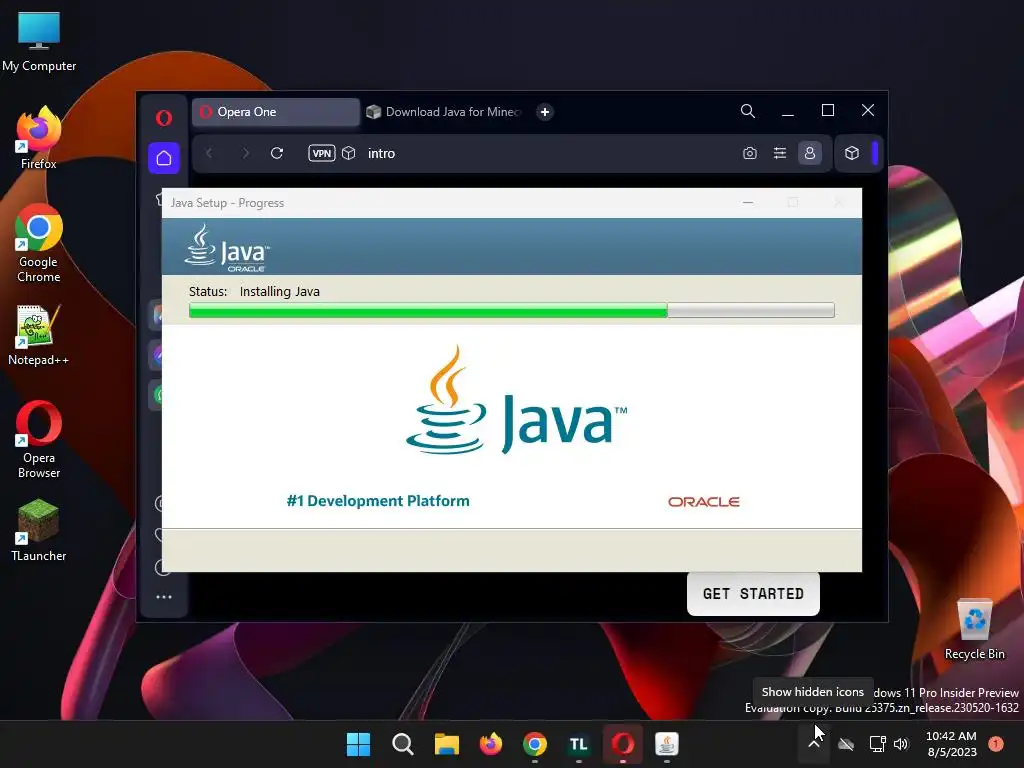Image resolution: width=1024 pixels, height=768 pixels.
Task: Show hidden icons in system tray
Action: pos(814,744)
